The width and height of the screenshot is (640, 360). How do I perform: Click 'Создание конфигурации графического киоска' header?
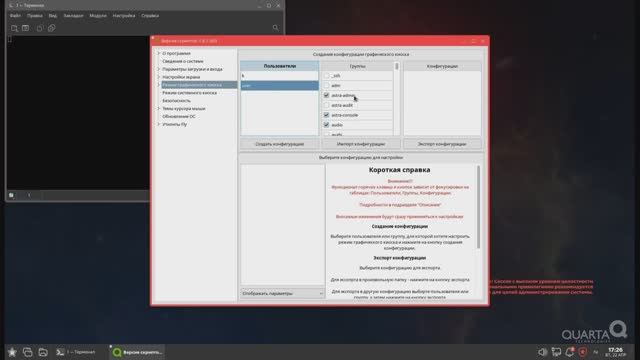tap(361, 54)
